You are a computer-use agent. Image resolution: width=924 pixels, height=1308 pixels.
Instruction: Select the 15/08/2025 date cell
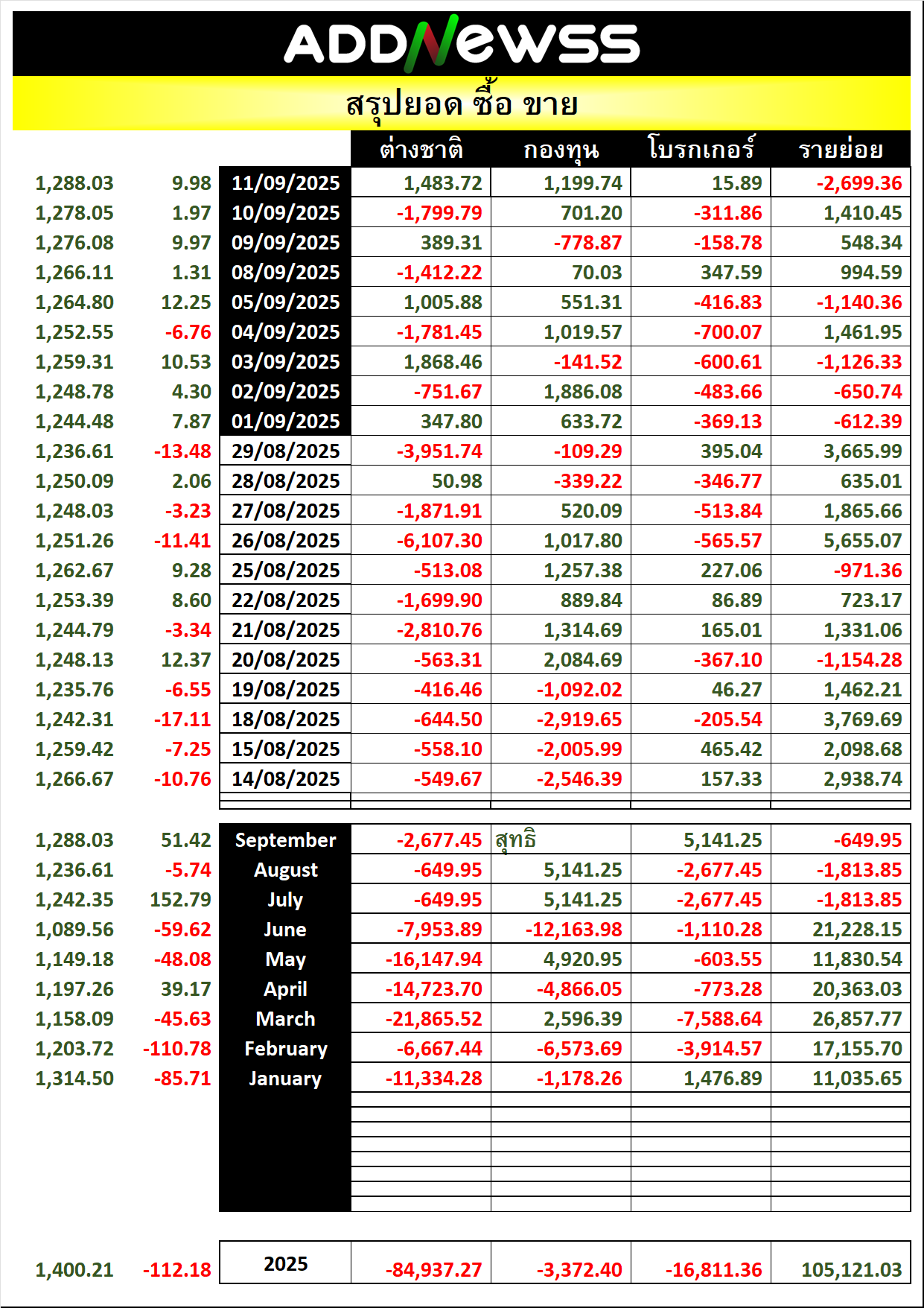[x=285, y=749]
